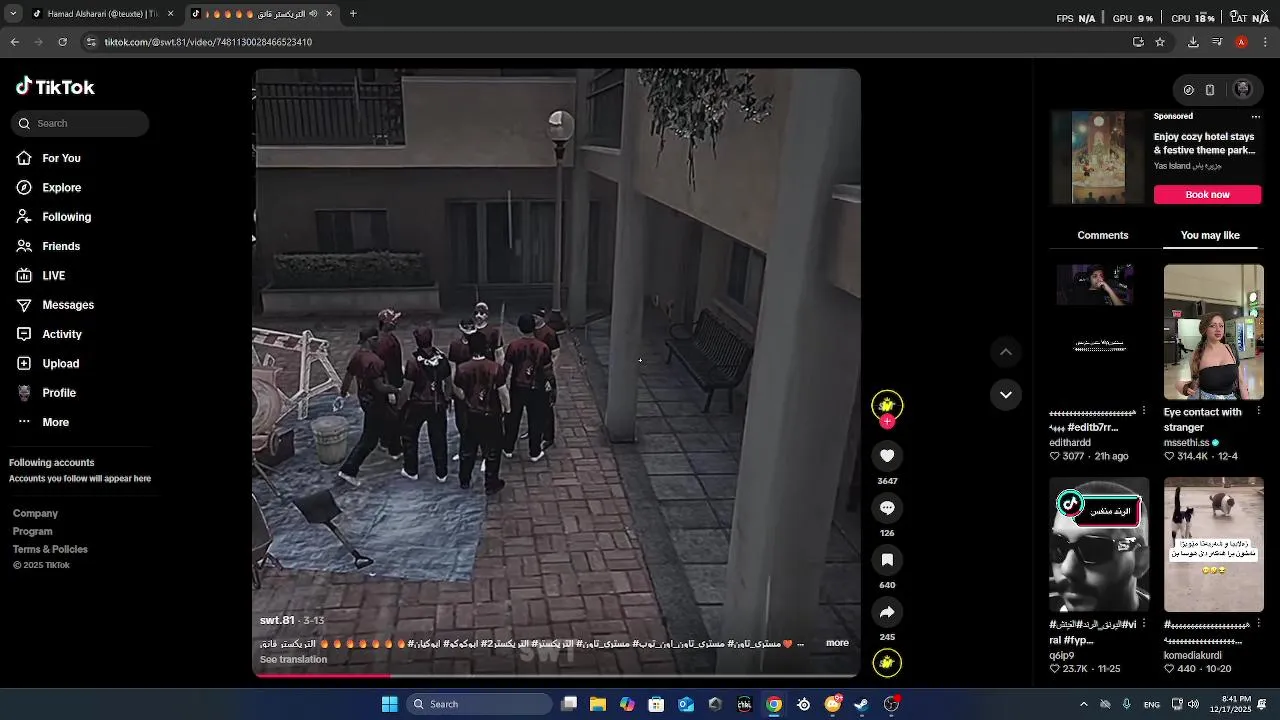Close the Hamad Alsharari tab
Screen dimensions: 1280x720
[x=170, y=14]
